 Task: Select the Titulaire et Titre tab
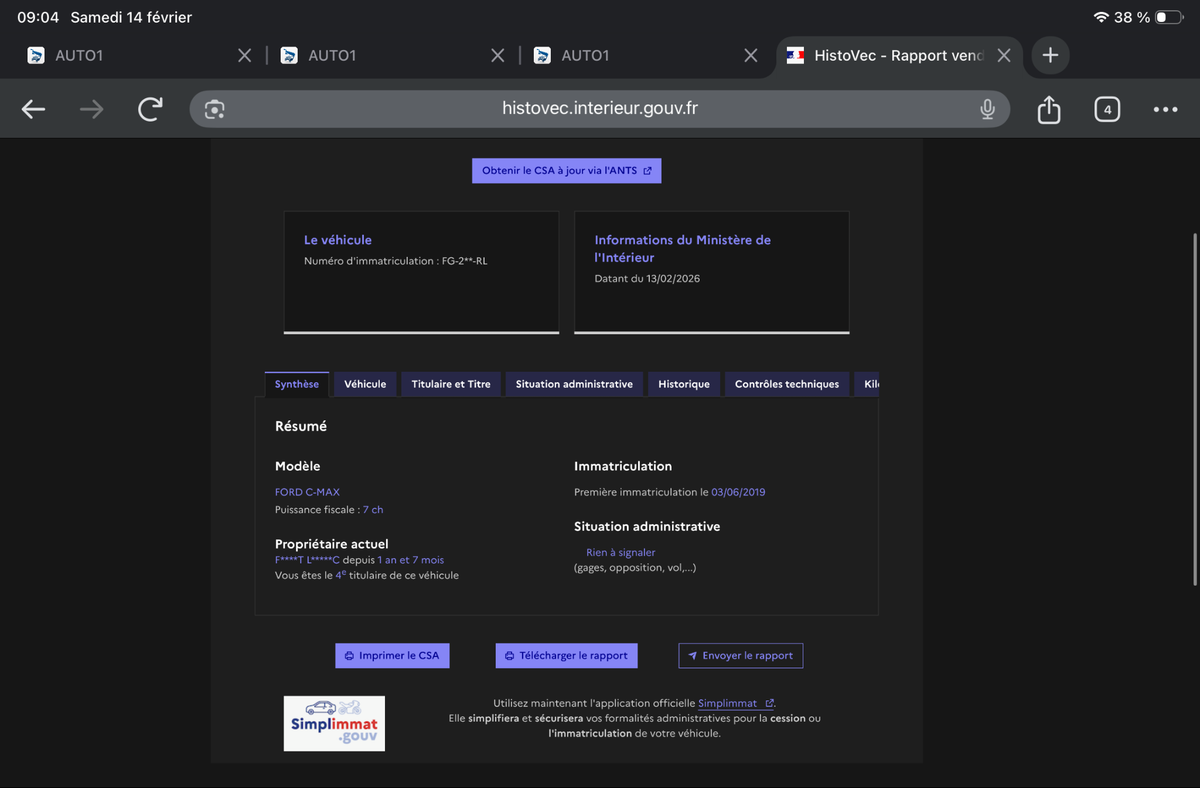click(x=451, y=384)
